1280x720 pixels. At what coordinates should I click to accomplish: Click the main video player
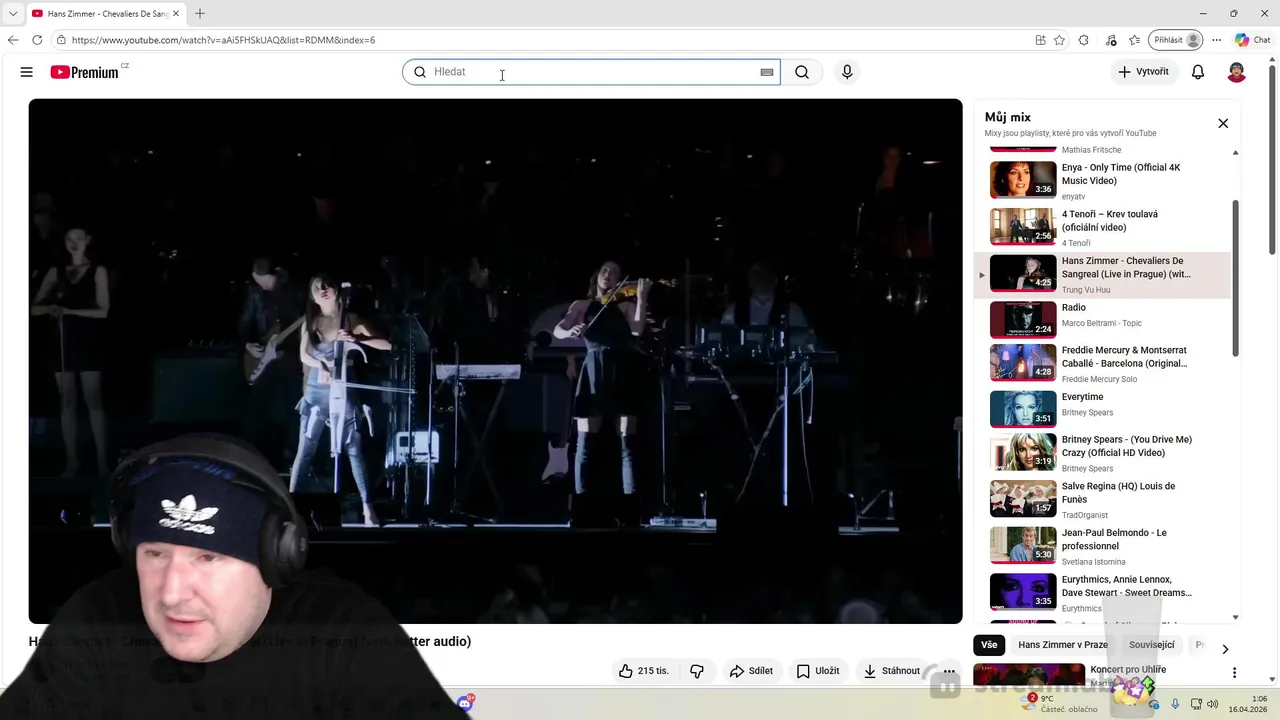[495, 361]
